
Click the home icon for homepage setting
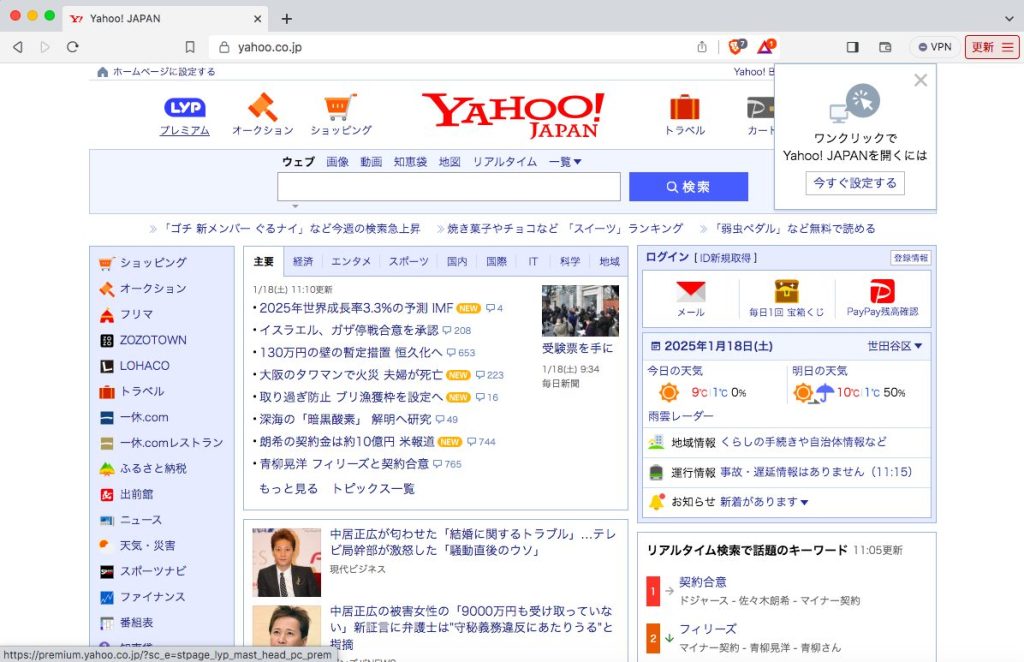tap(103, 72)
